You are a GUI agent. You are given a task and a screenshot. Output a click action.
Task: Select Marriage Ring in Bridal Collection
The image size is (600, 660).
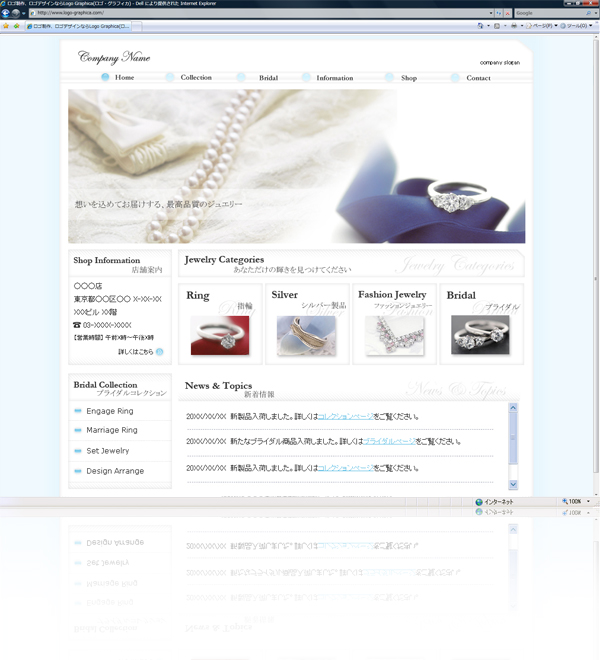(x=112, y=430)
